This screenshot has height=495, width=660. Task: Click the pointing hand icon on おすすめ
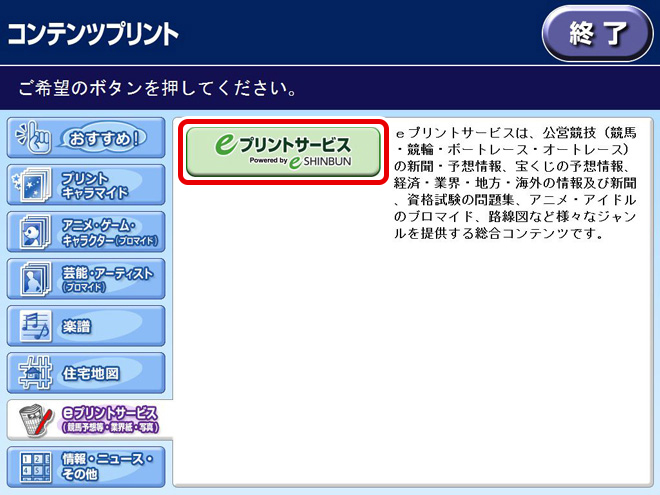click(x=34, y=137)
